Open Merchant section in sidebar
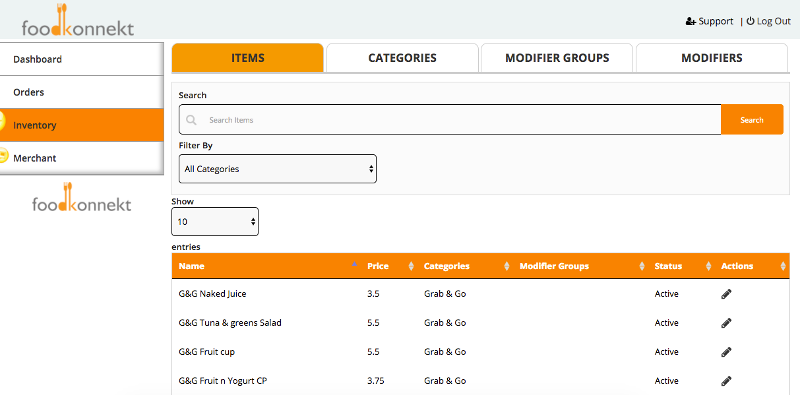Screen dimensions: 800x395 [82, 158]
